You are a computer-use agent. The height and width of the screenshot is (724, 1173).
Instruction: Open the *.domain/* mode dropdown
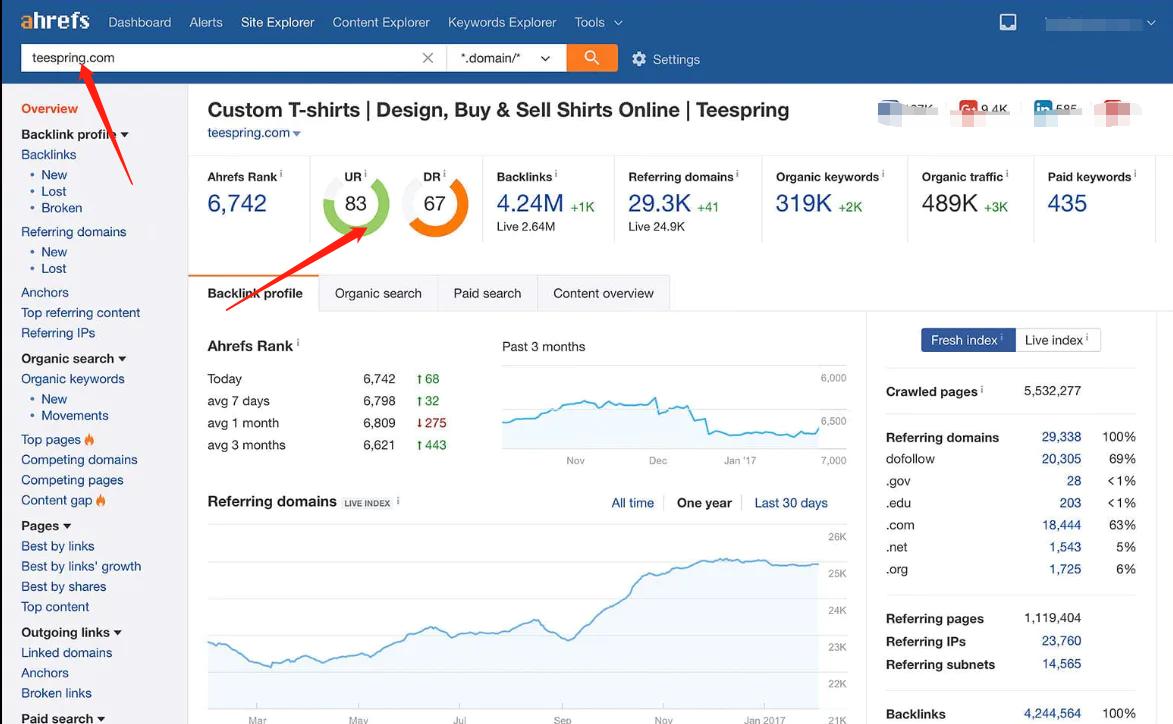pyautogui.click(x=506, y=58)
